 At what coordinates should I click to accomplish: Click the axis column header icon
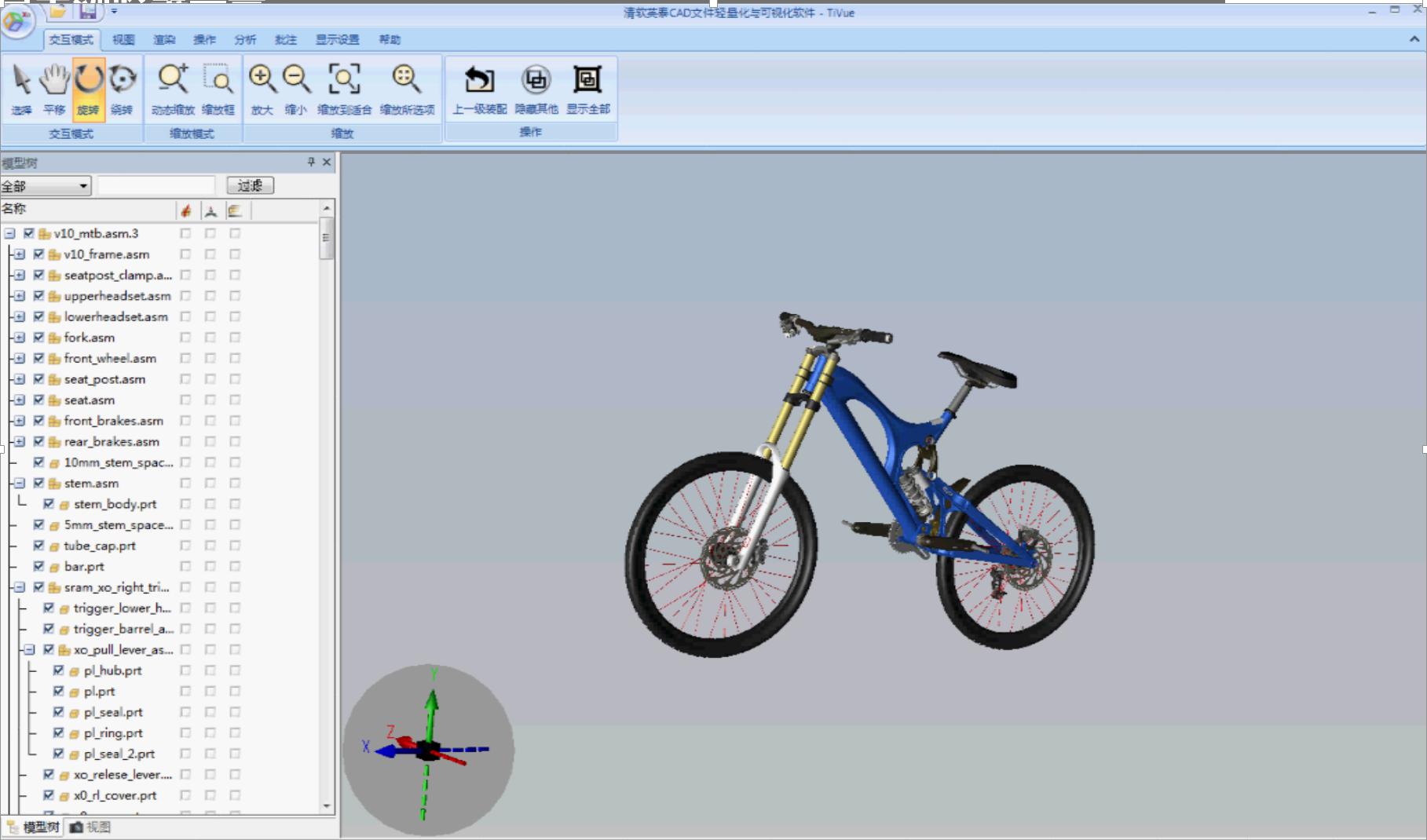[x=210, y=210]
